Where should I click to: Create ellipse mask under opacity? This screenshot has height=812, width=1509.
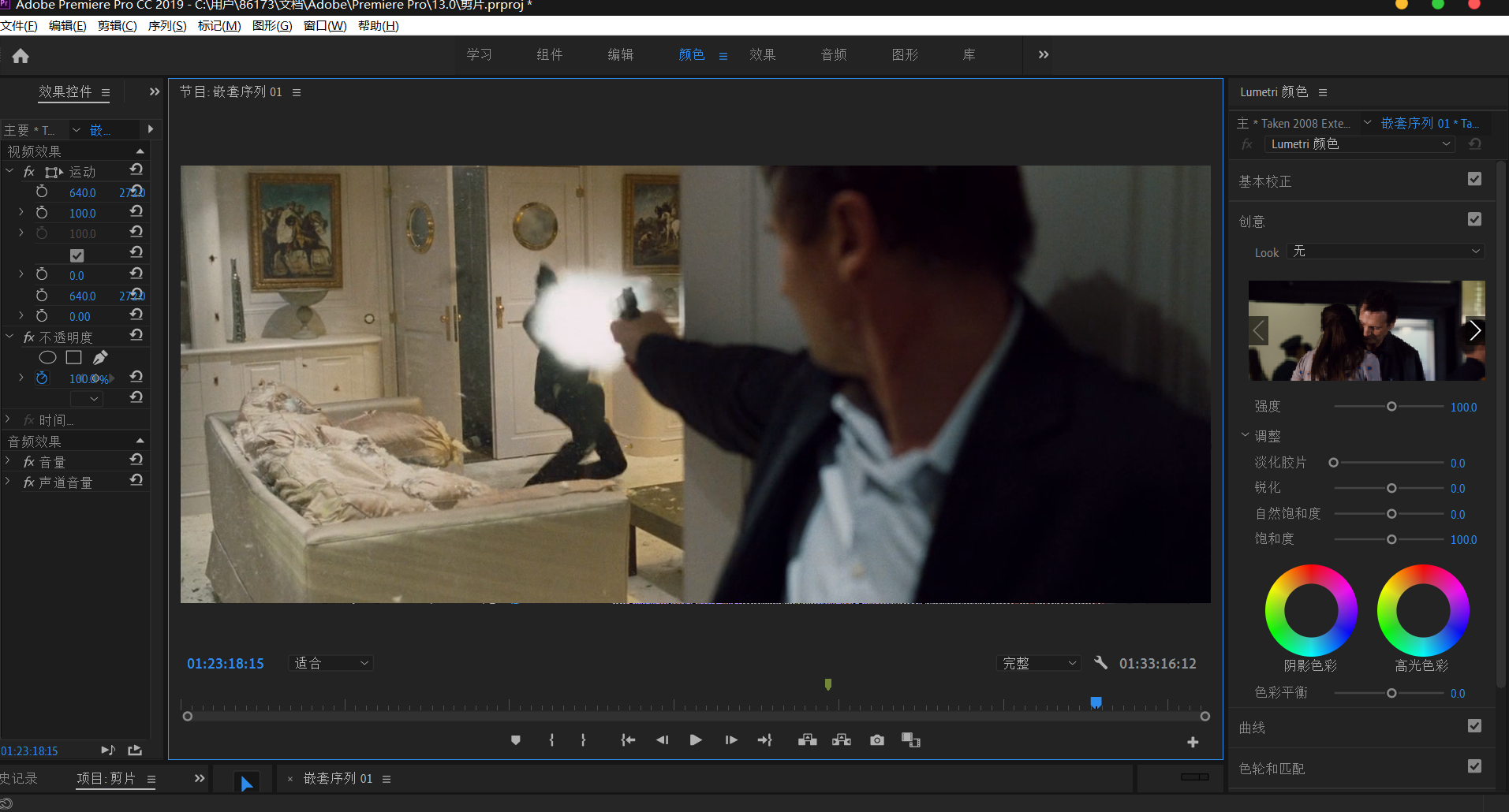(47, 358)
